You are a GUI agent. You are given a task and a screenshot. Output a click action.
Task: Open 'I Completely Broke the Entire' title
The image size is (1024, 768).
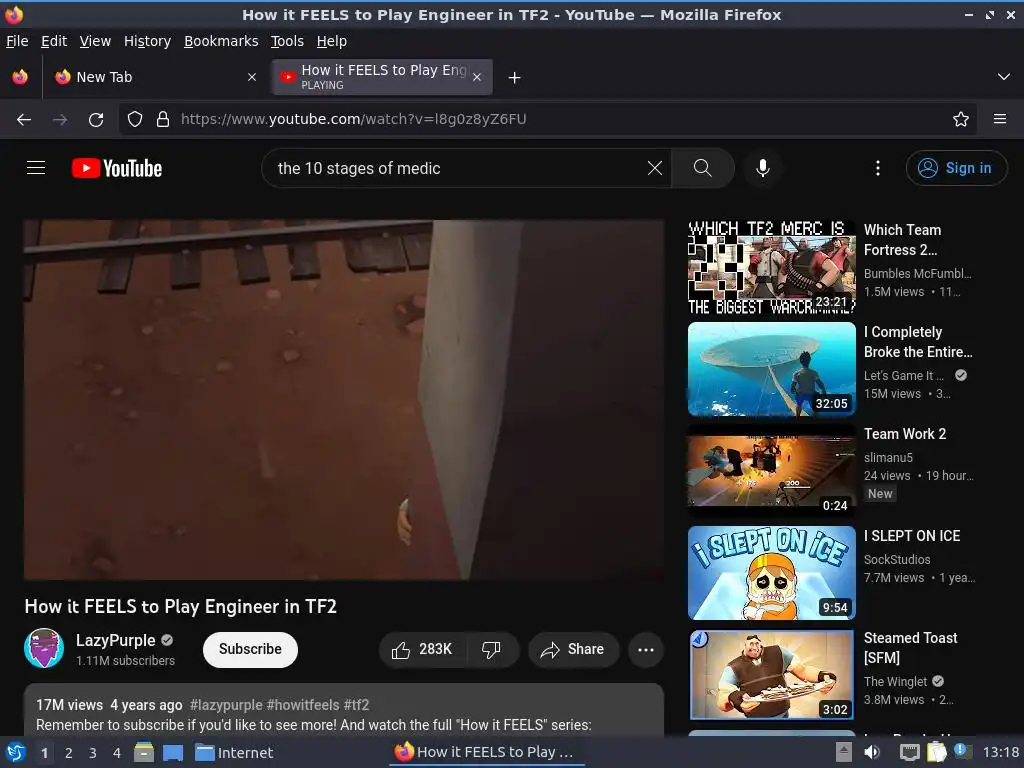point(918,342)
